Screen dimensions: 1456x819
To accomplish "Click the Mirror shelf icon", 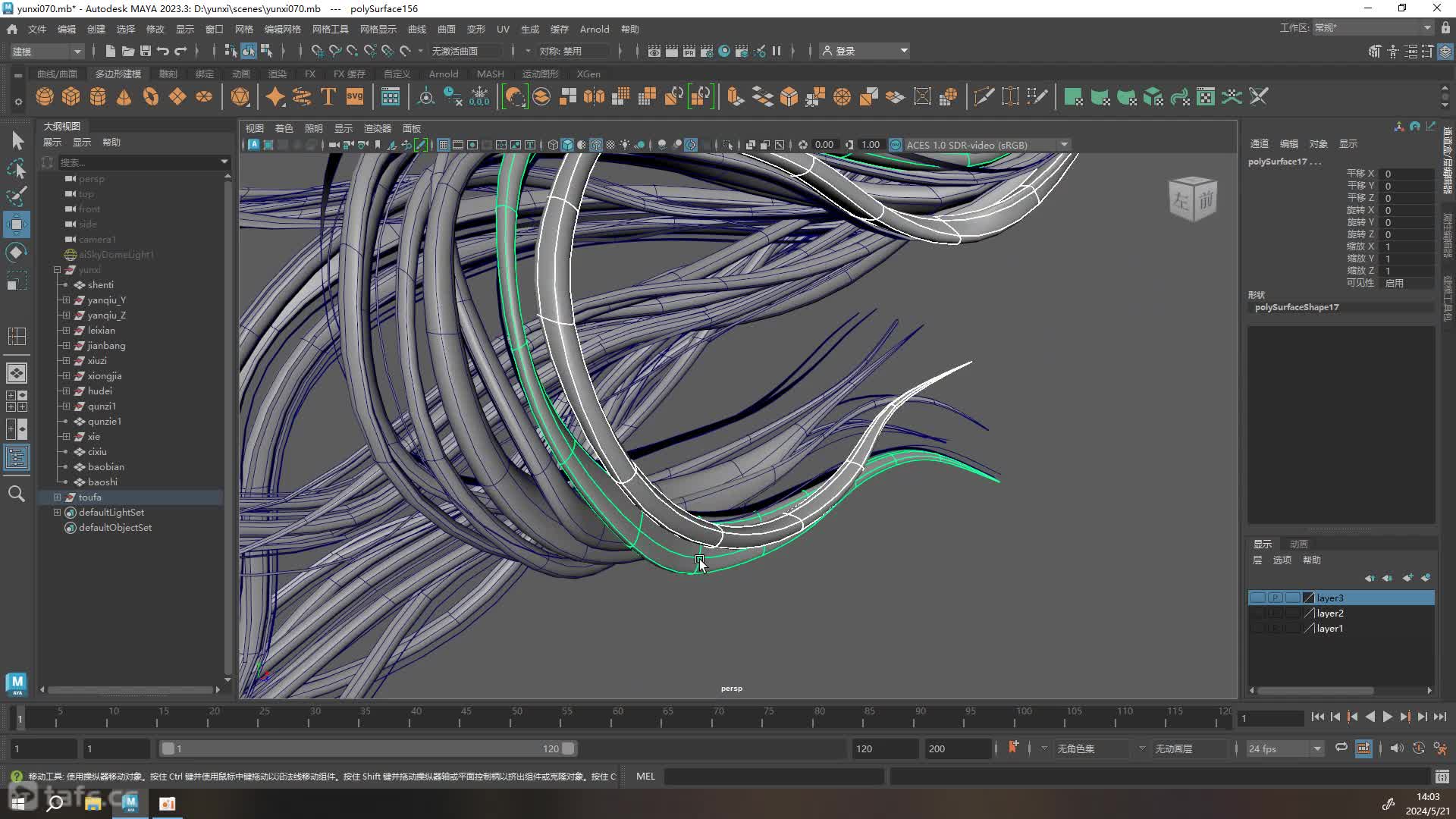I will pos(595,96).
